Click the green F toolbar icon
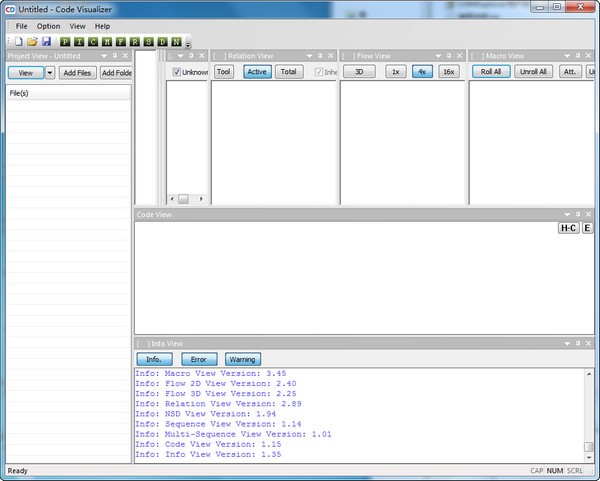The image size is (600, 481). tap(121, 41)
